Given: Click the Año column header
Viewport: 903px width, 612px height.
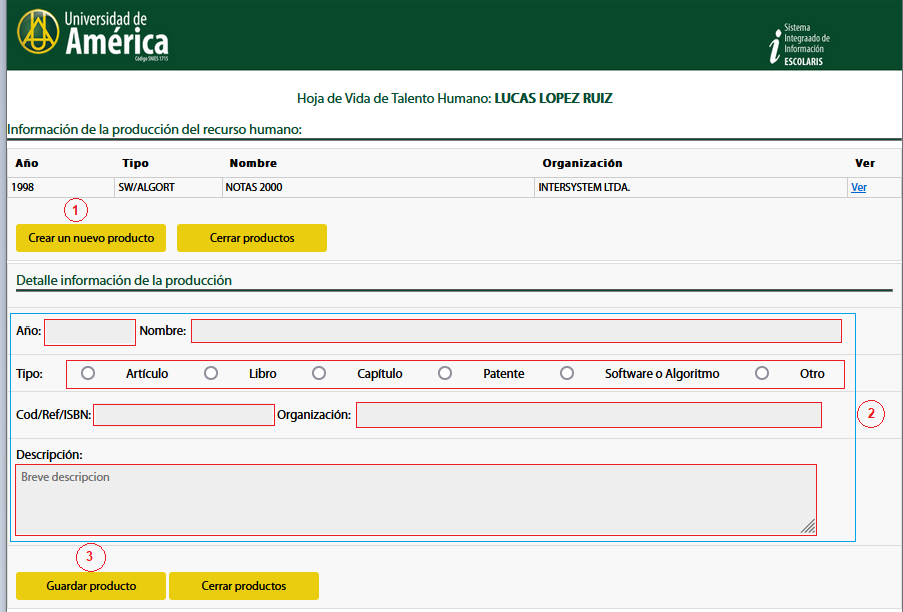Looking at the screenshot, I should tap(26, 163).
